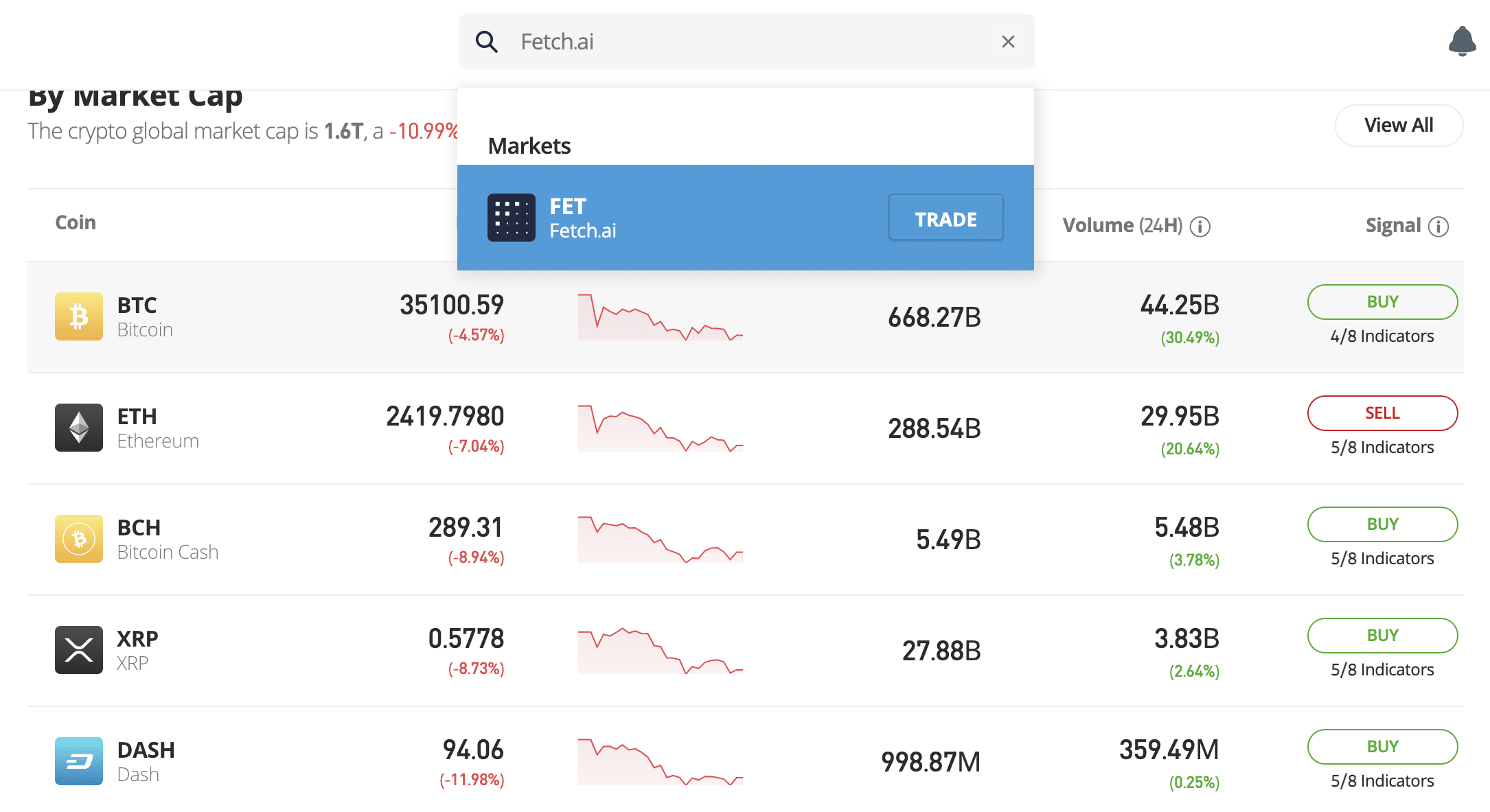Click the Markets heading in search results
1490x812 pixels.
(529, 146)
